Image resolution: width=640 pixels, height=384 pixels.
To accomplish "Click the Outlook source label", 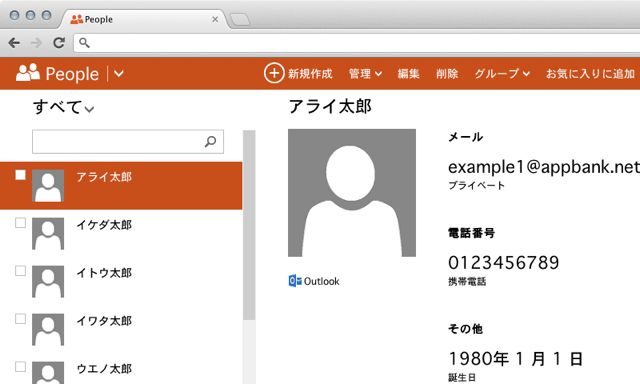I will pyautogui.click(x=322, y=281).
